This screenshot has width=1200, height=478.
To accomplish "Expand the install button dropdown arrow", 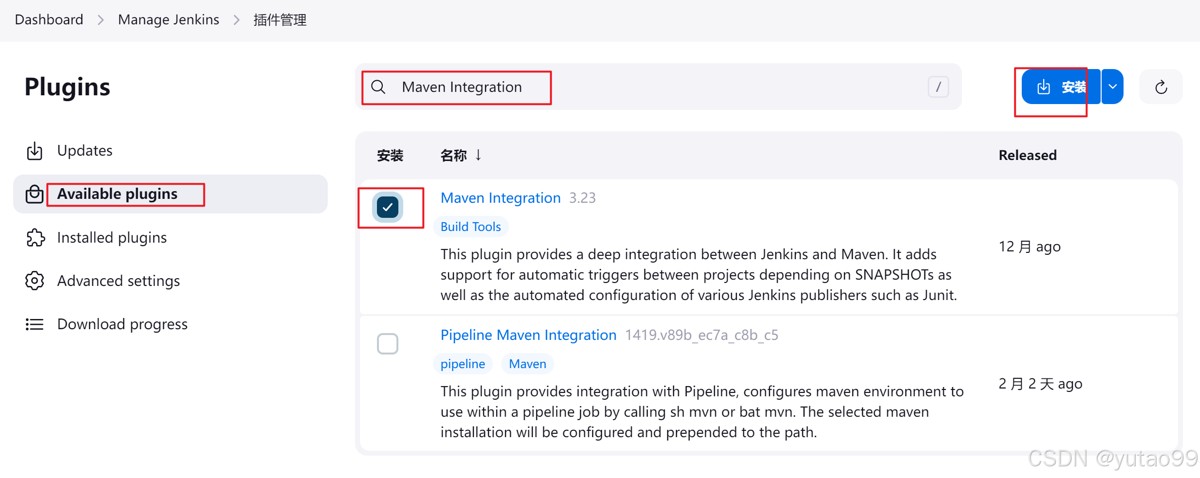I will tap(1113, 87).
